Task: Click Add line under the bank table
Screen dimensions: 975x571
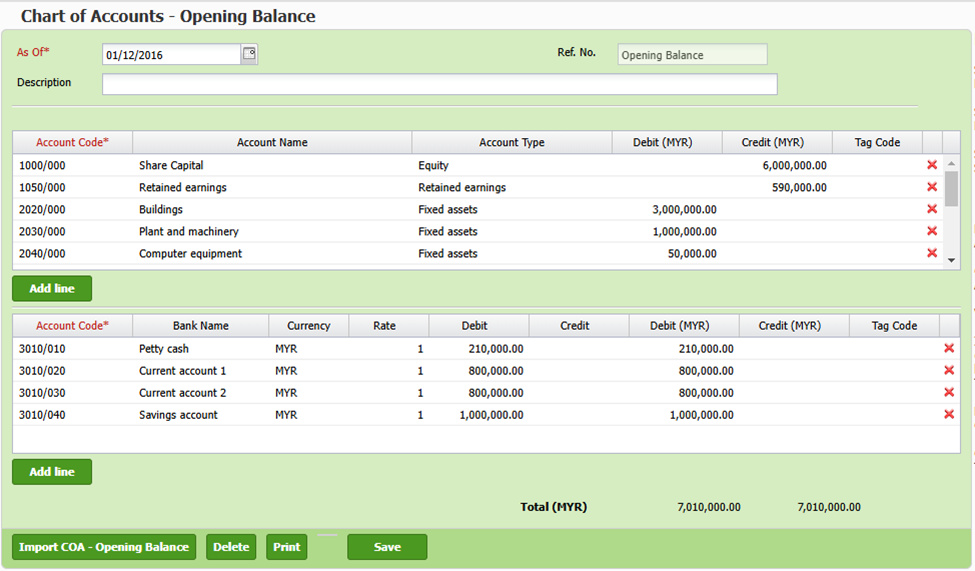Action: [x=52, y=472]
